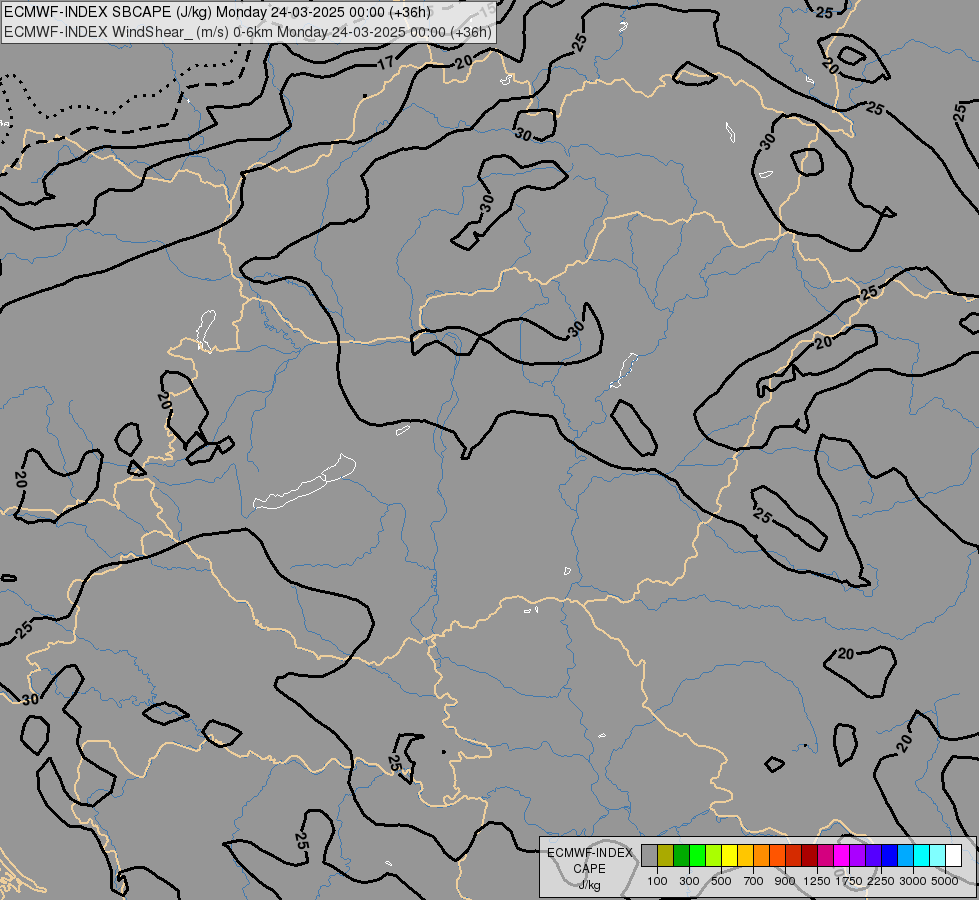Screen dimensions: 979x900
Task: Click the purple swatch right of the 1750 tick
Action: coord(858,855)
